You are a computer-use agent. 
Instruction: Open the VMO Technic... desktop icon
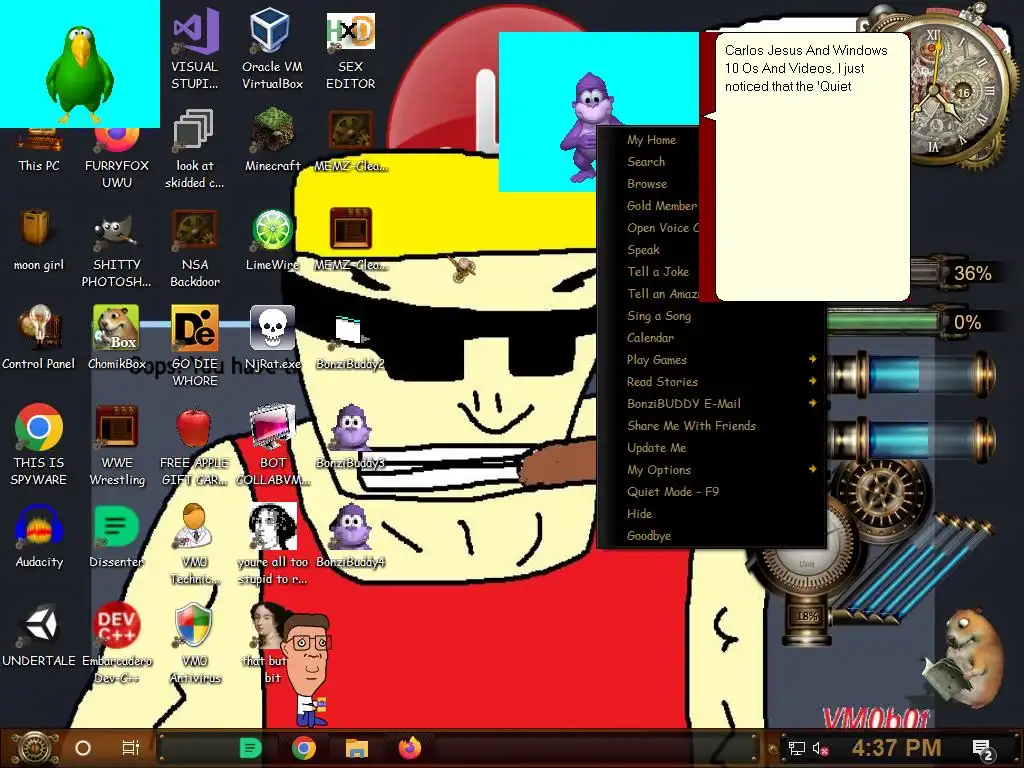click(x=195, y=543)
